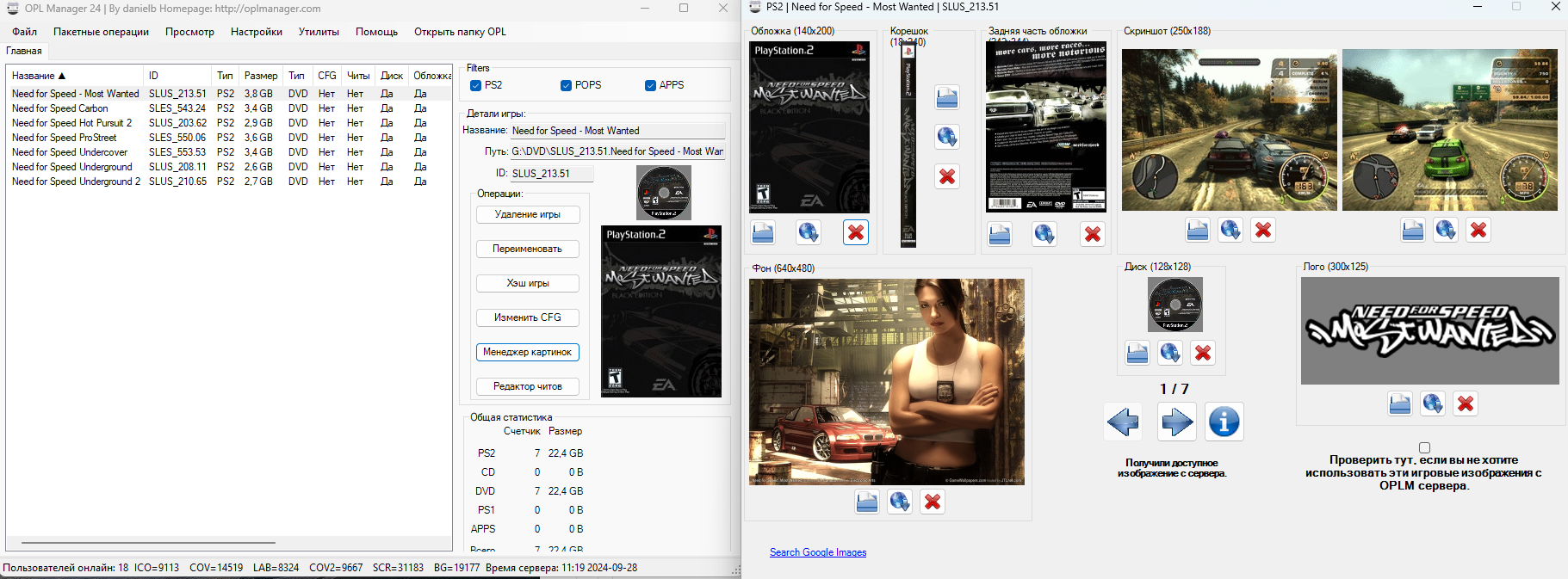Delete the background image
The image size is (1568, 579).
[933, 502]
